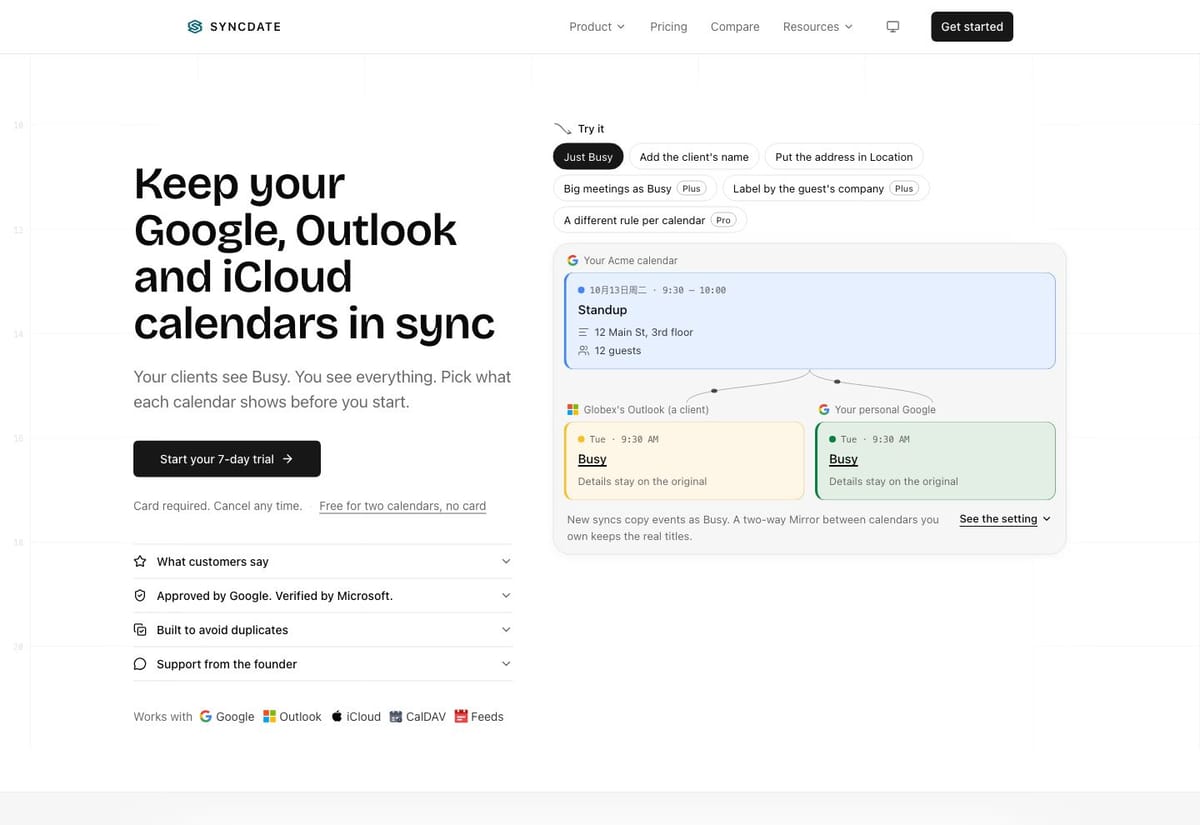Click the Outlook icon beside Globex's Outlook
1200x825 pixels.
tap(573, 410)
